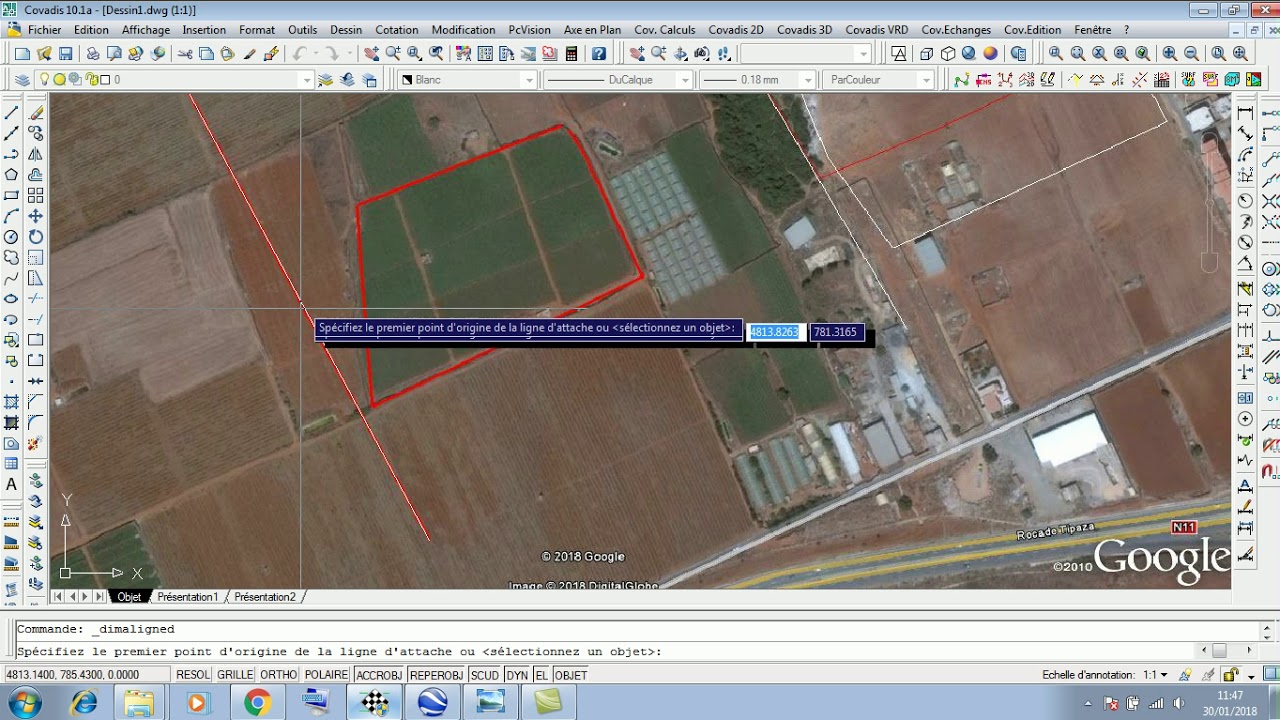Select the Line tool in the left toolbar

click(x=12, y=112)
